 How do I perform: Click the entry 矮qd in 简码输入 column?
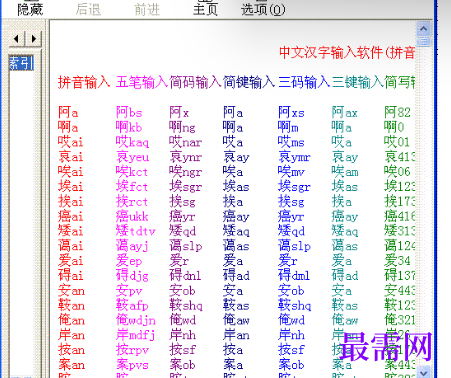point(182,231)
